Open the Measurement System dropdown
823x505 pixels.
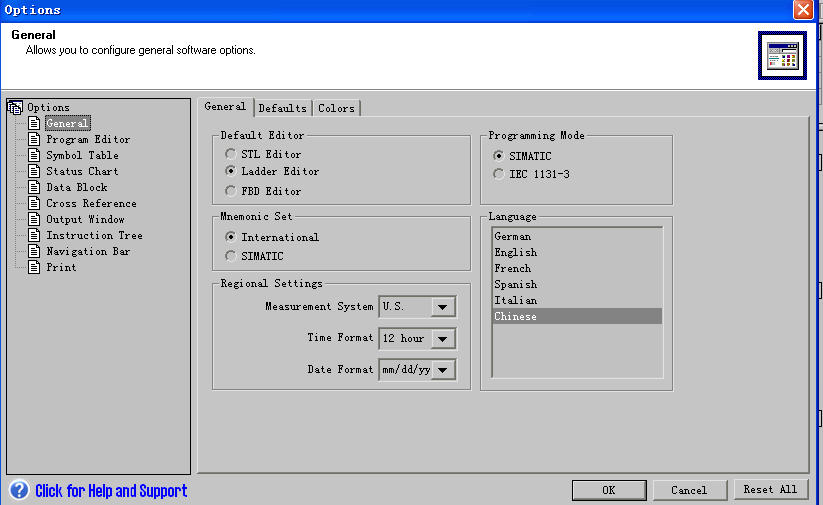pos(442,307)
